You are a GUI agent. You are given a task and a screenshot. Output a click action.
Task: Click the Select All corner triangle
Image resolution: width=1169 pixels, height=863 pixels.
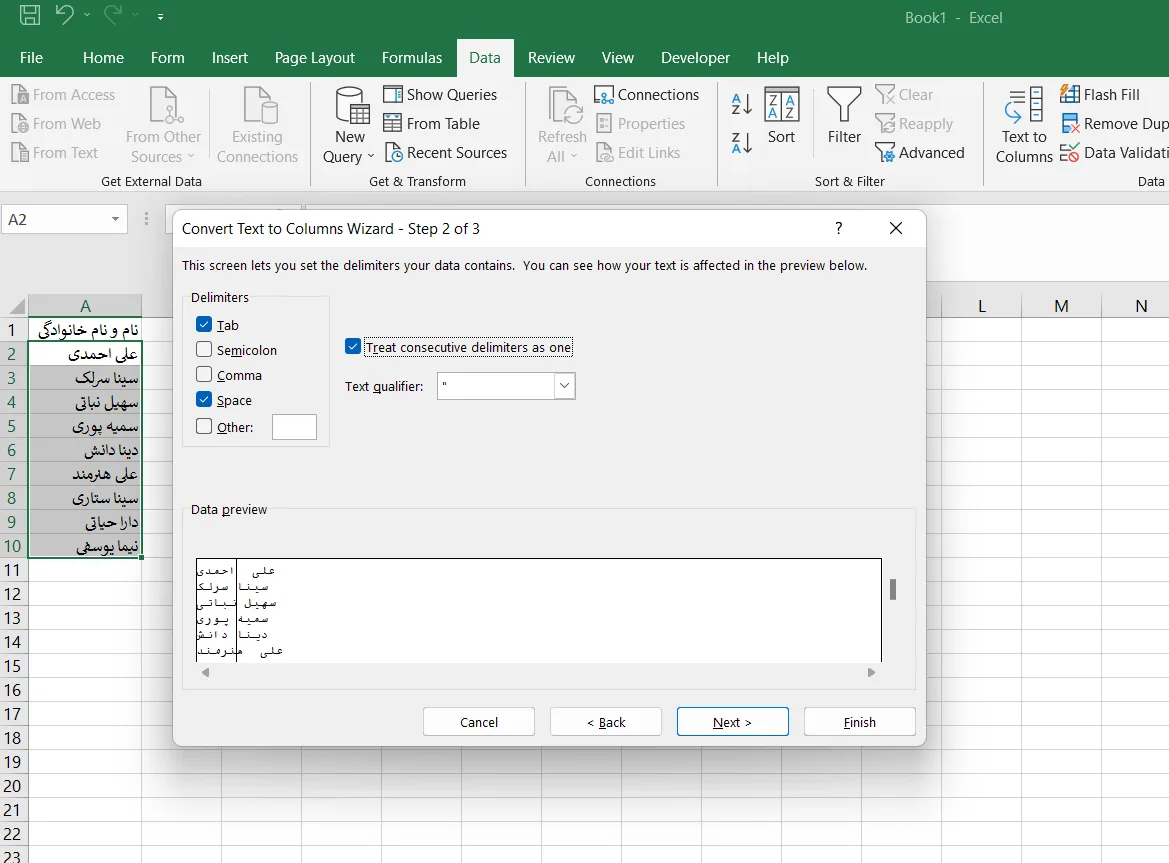coord(16,306)
